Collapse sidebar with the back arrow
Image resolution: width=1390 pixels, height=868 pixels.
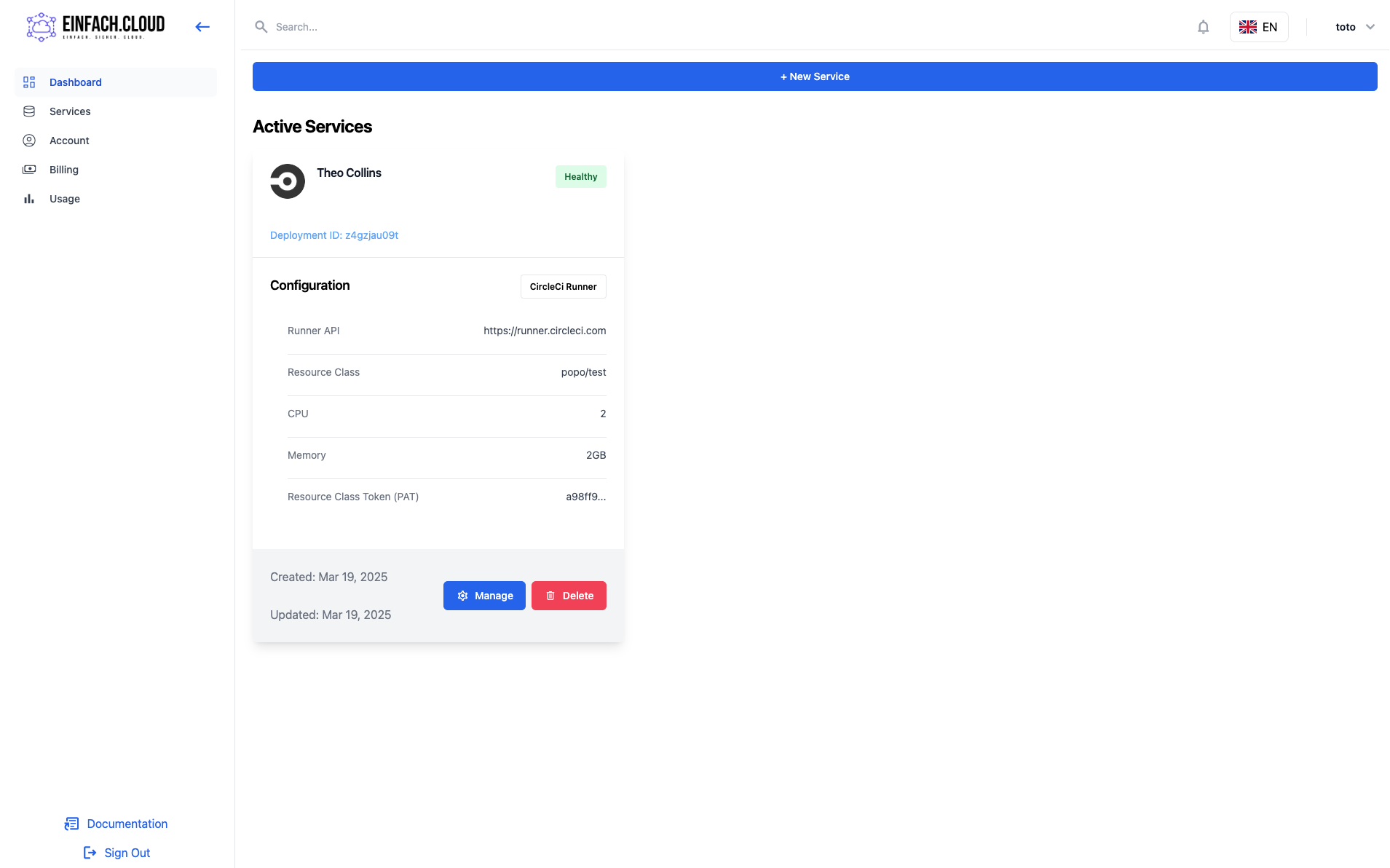tap(202, 27)
